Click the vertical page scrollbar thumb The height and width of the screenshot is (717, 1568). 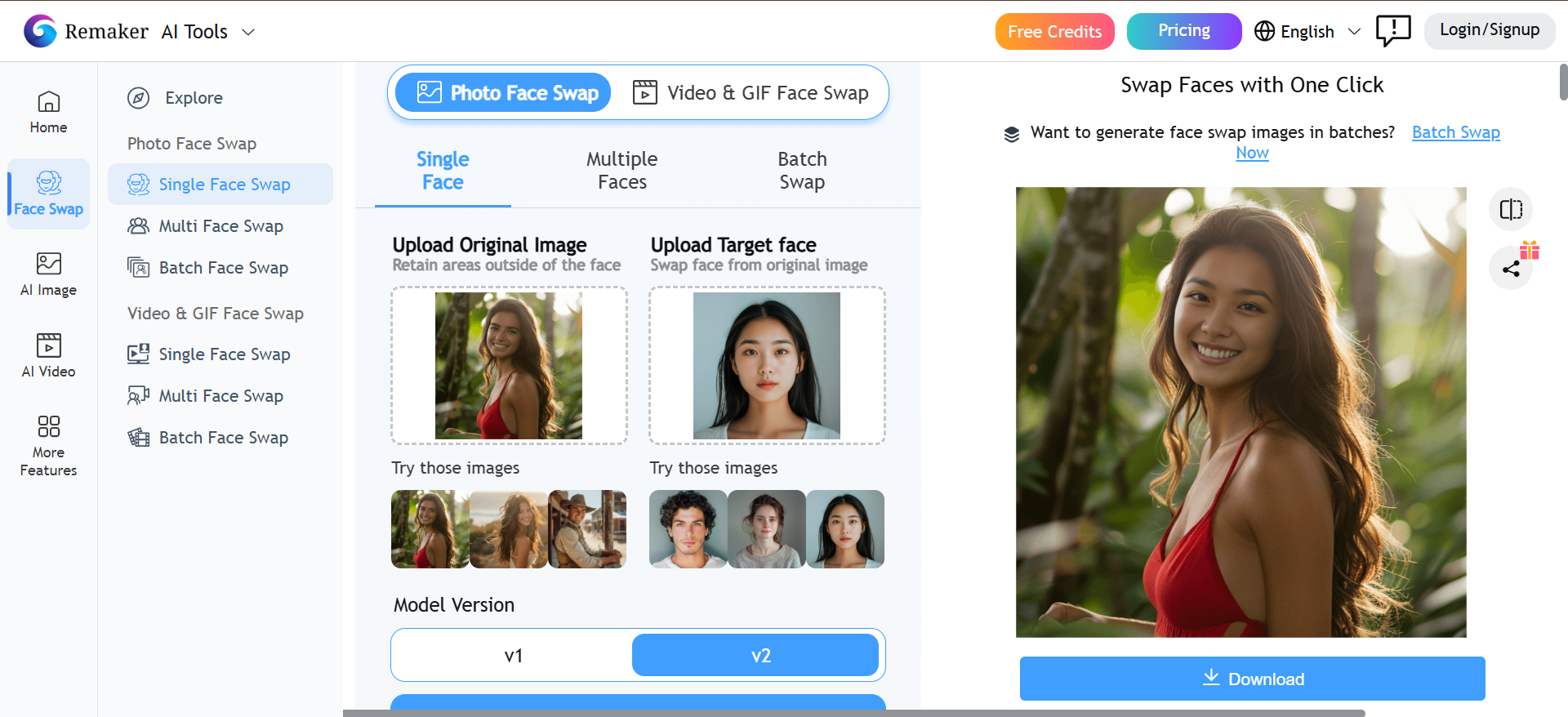point(1563,82)
